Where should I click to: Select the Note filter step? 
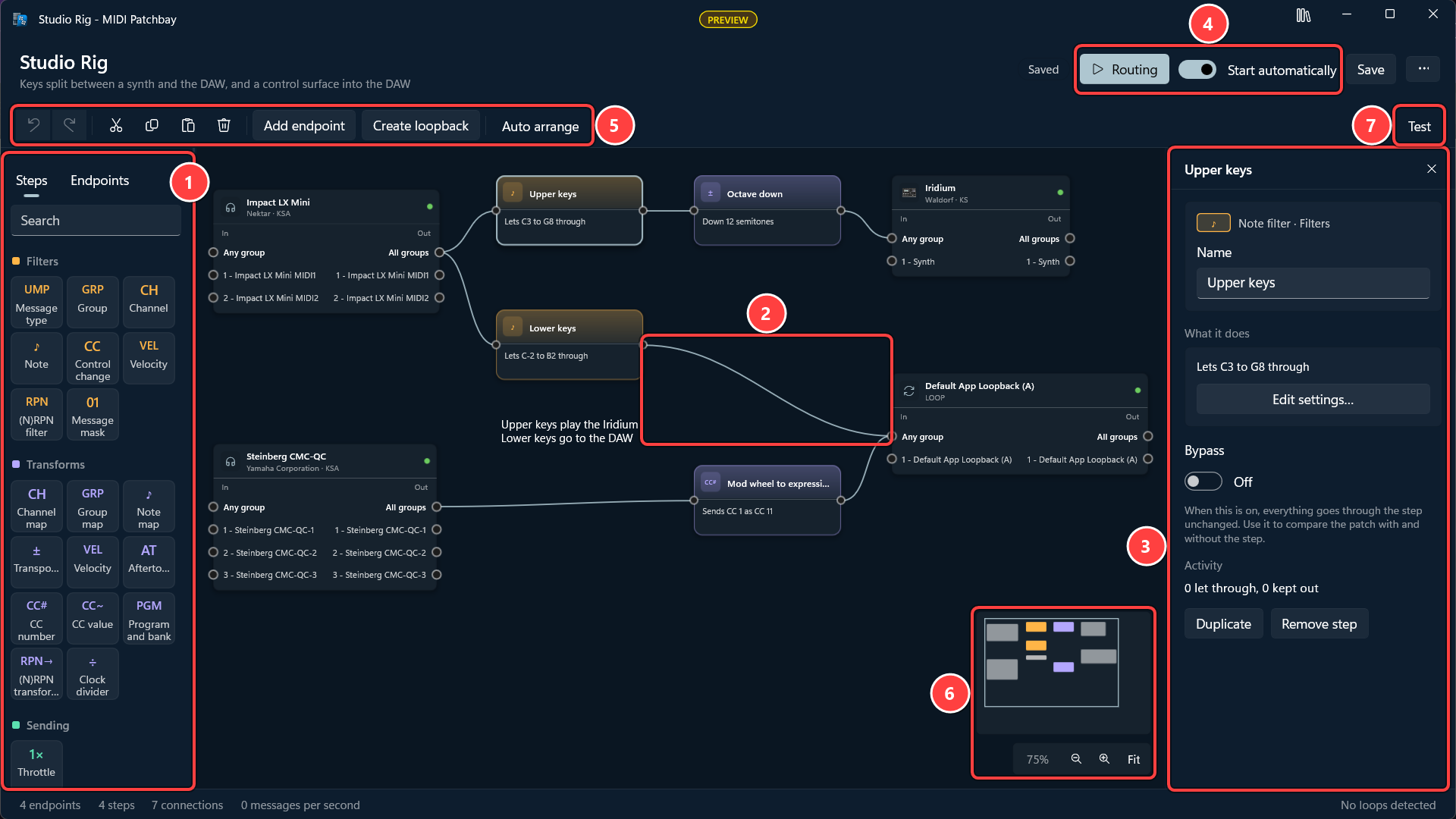pos(36,359)
